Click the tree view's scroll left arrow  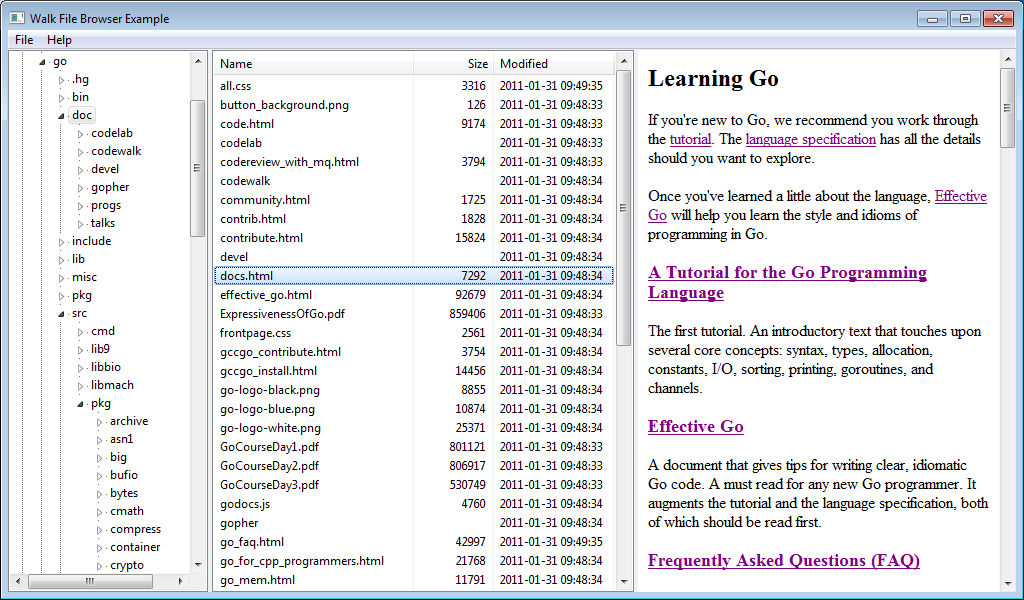(x=18, y=581)
